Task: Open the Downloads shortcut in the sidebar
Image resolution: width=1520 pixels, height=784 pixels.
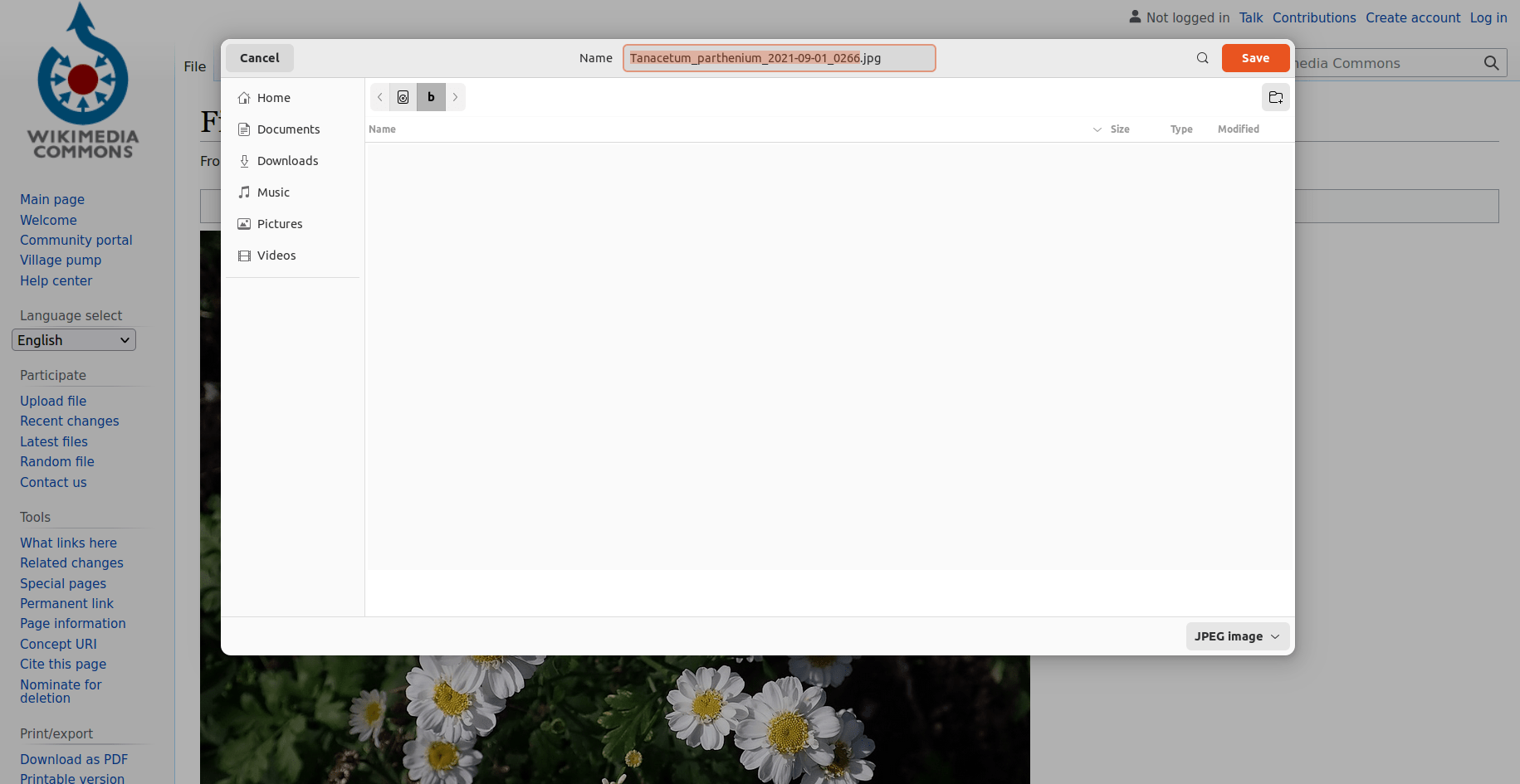Action: tap(288, 160)
